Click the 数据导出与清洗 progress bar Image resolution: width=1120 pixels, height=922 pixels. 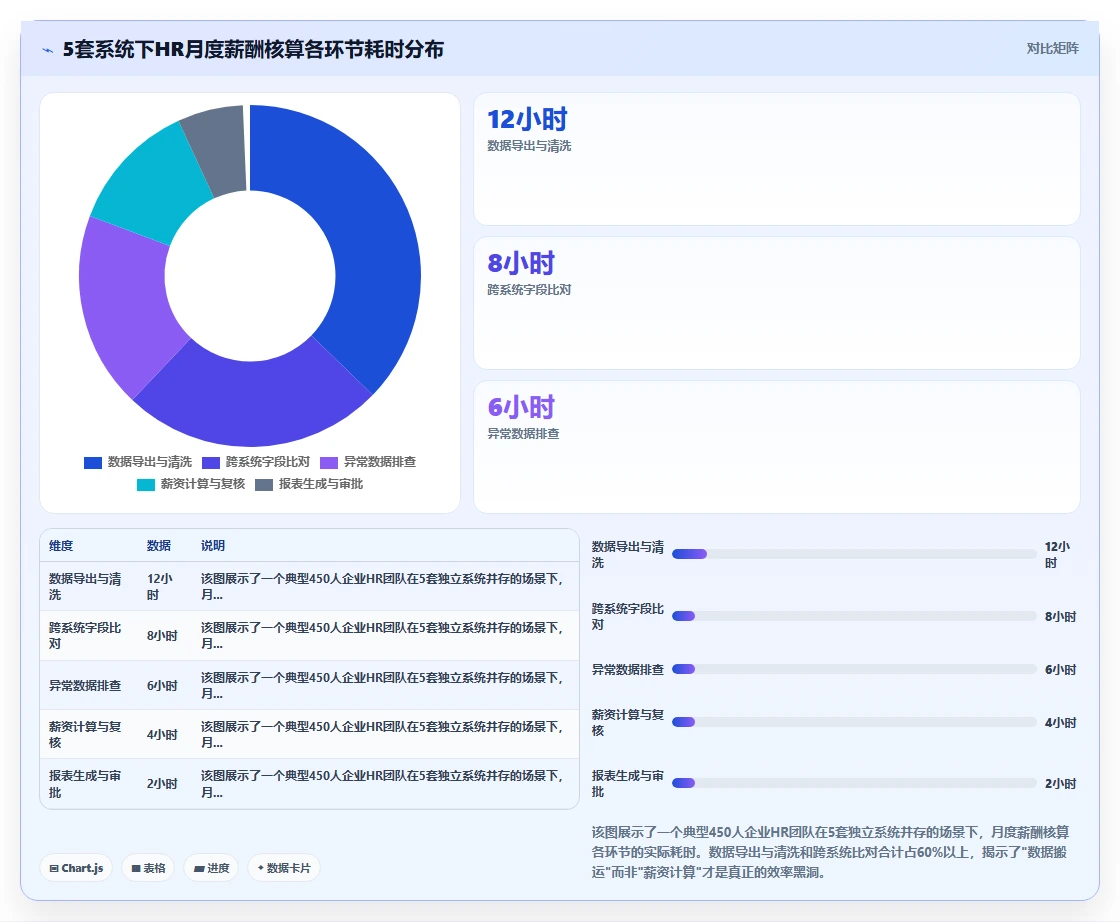[854, 554]
